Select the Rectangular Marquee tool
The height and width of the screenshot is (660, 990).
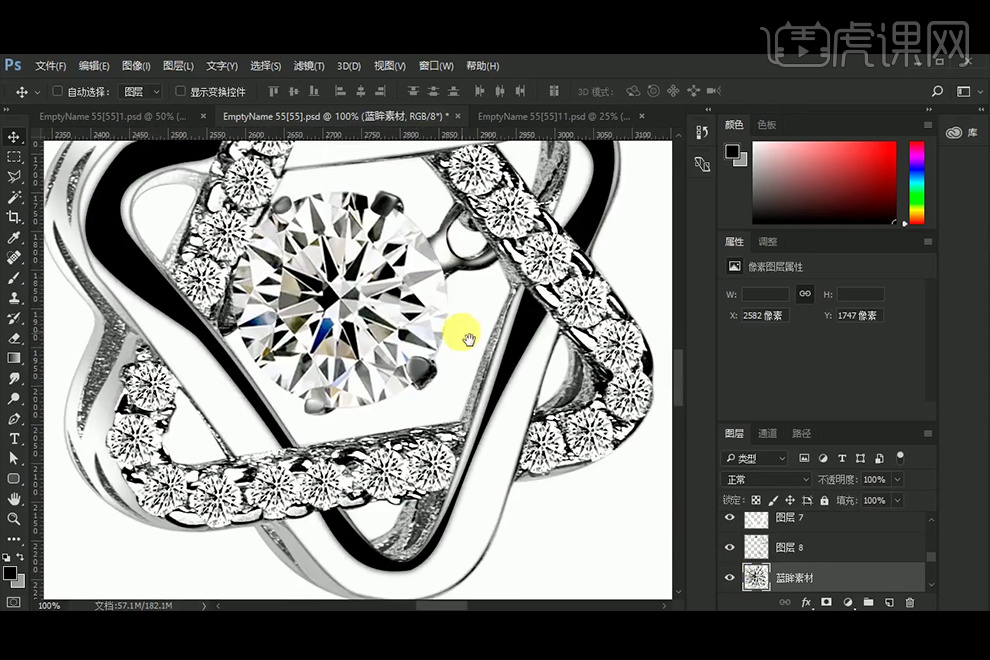pos(13,157)
